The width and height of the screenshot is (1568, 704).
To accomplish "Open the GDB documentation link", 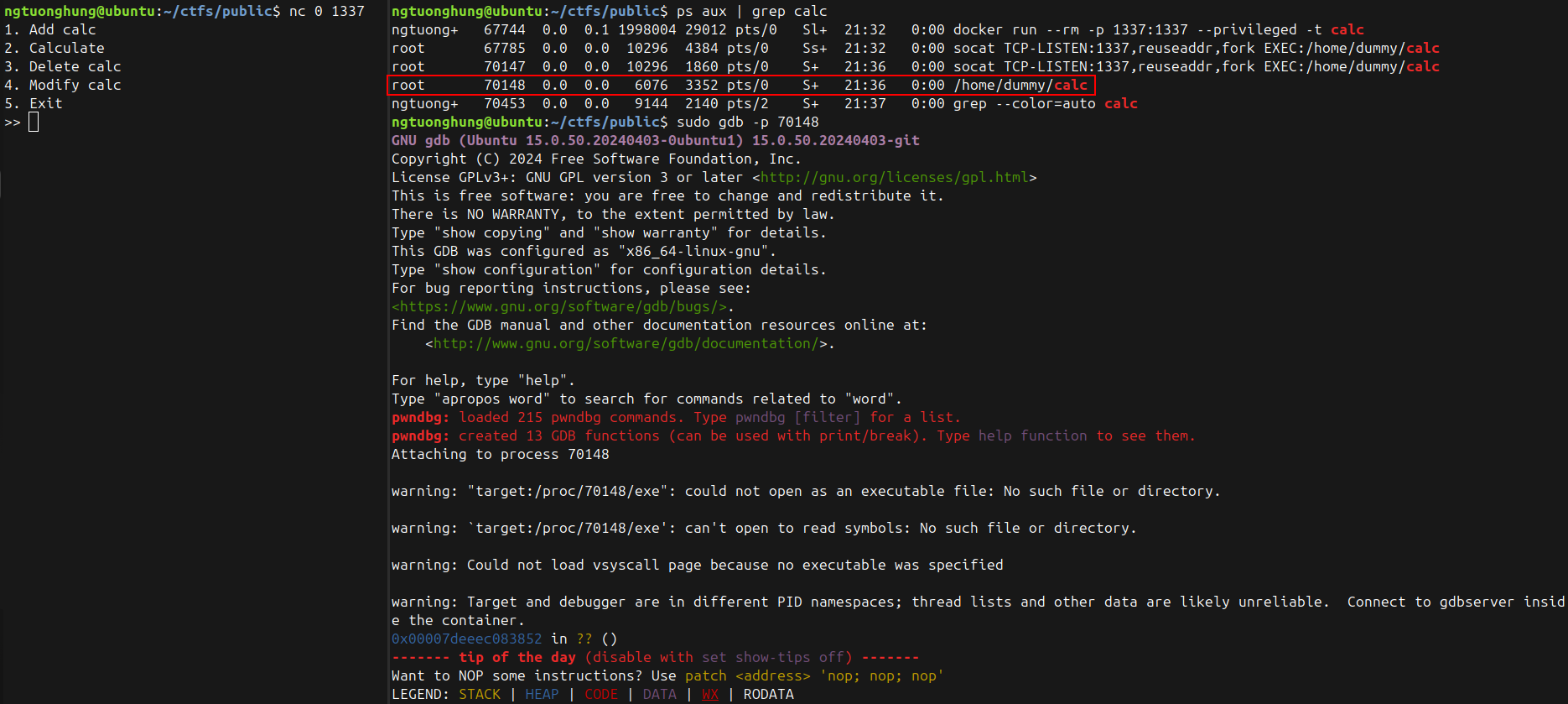I will (x=626, y=344).
